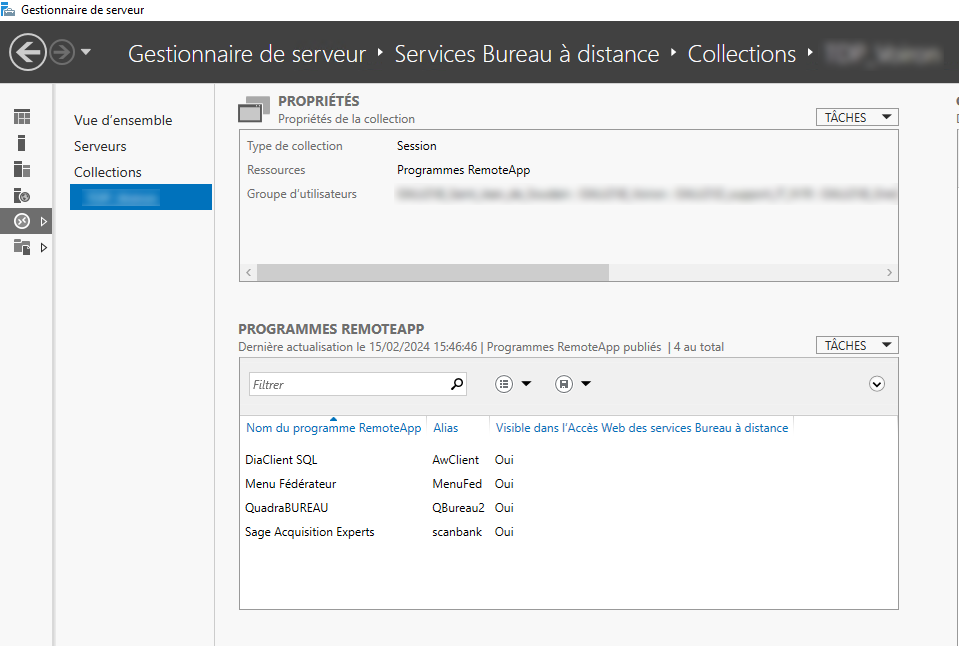Select the highlighted collection in navigation pane
The height and width of the screenshot is (646, 959).
[141, 197]
